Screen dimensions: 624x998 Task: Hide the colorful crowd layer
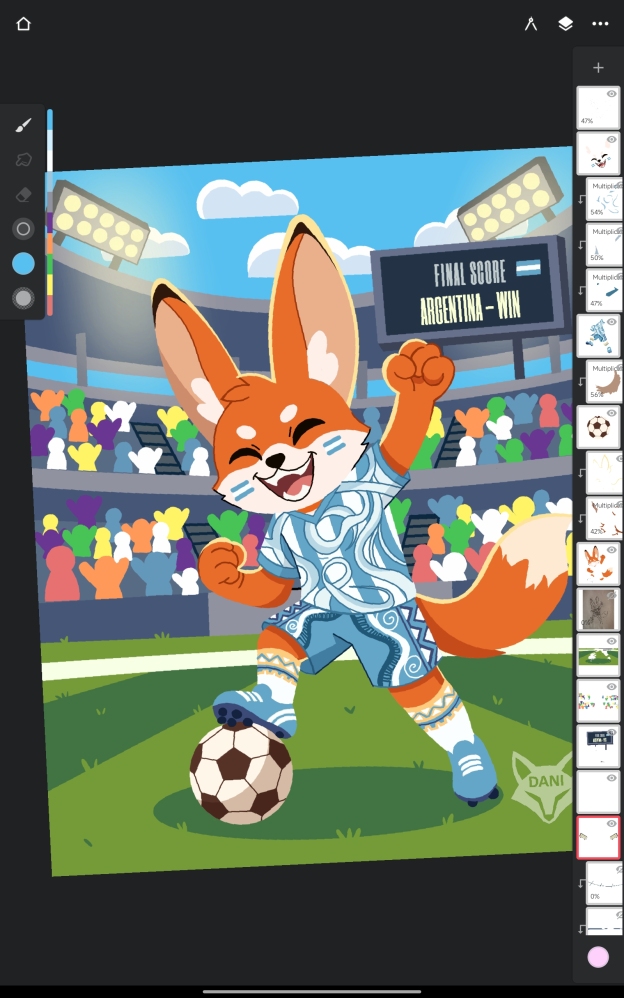pos(611,687)
